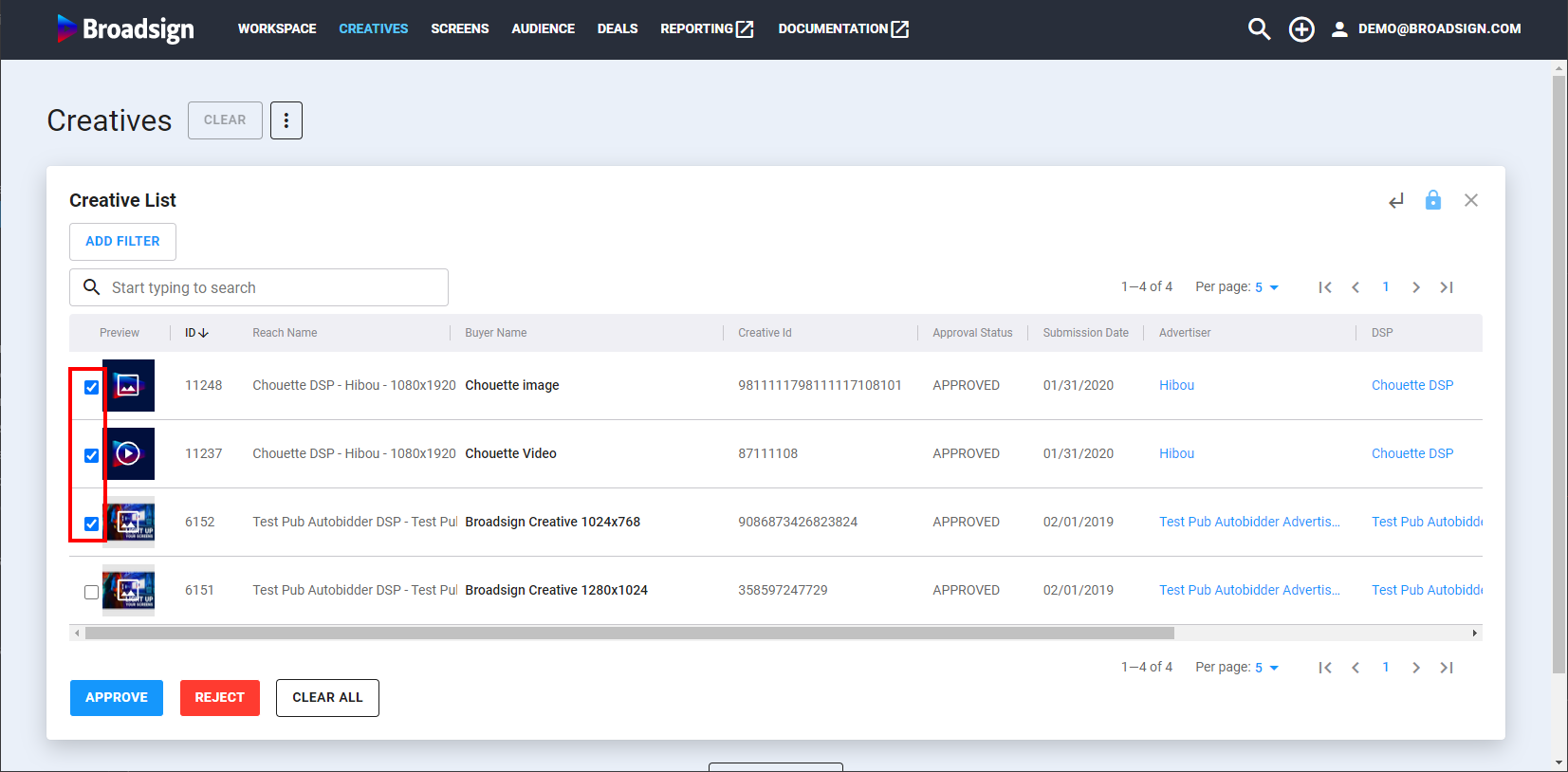Open the search magnifier in top navigation
This screenshot has height=772, width=1568.
1259,29
